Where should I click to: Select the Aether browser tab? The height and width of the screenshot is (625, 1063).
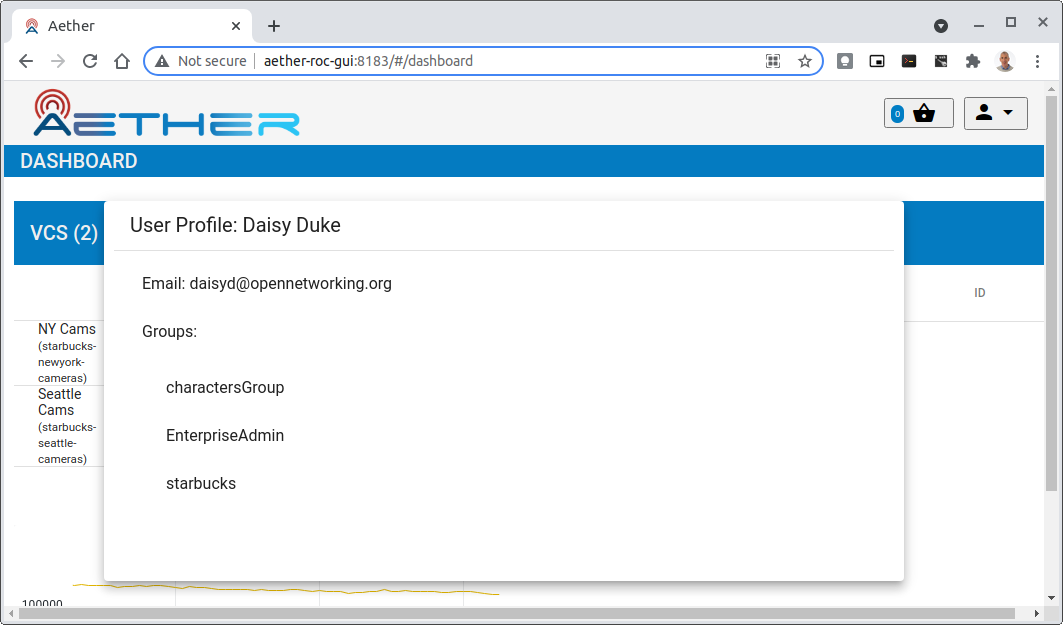coord(120,26)
